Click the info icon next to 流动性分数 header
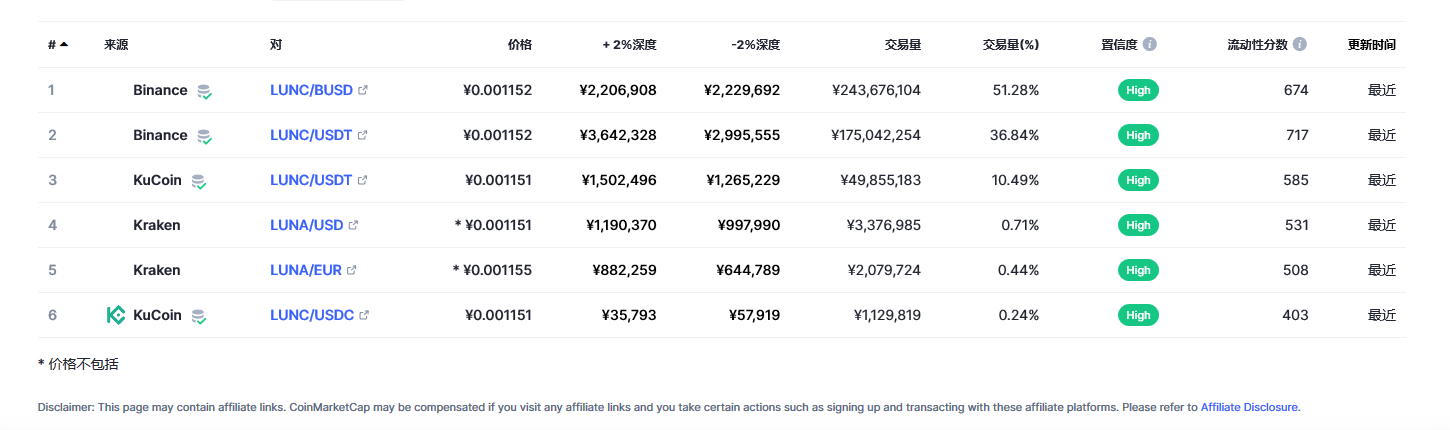 point(1300,44)
